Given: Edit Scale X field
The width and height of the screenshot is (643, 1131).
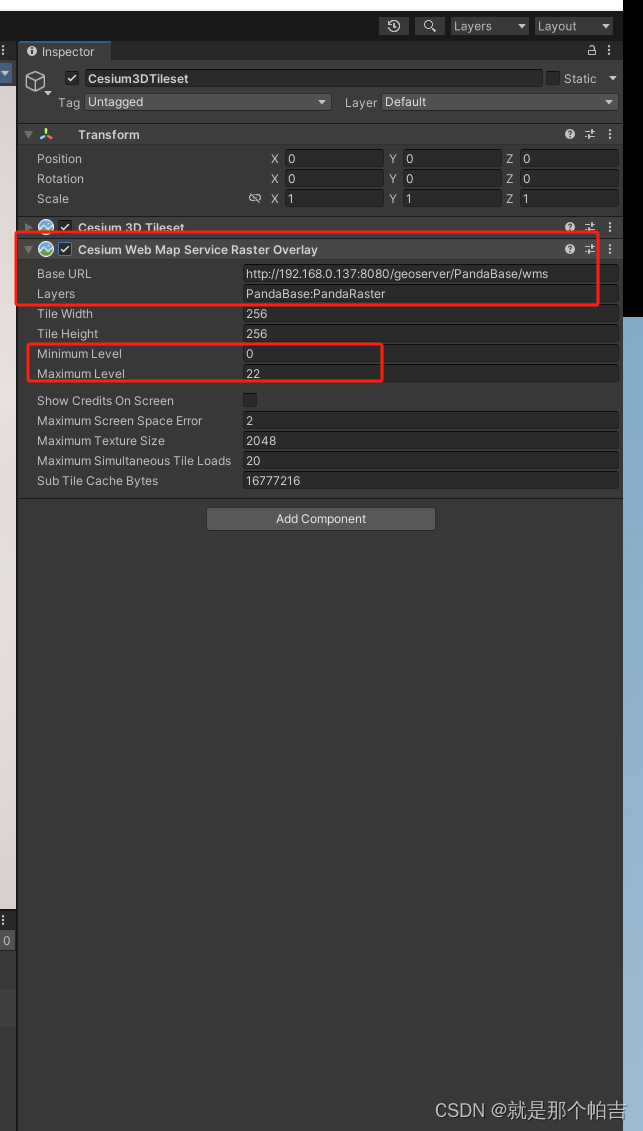Looking at the screenshot, I should click(x=334, y=199).
